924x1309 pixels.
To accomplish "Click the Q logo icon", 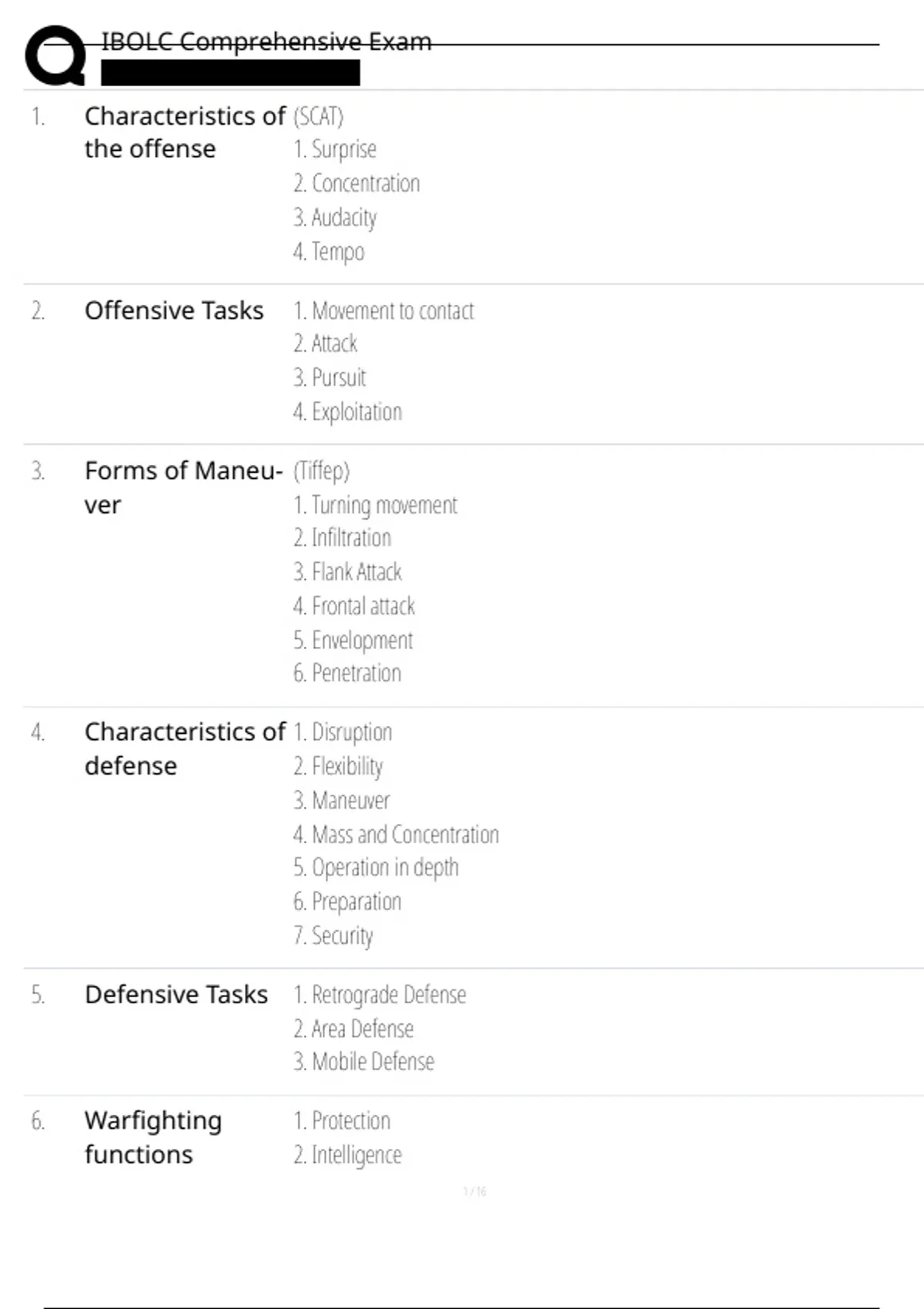I will point(55,55).
